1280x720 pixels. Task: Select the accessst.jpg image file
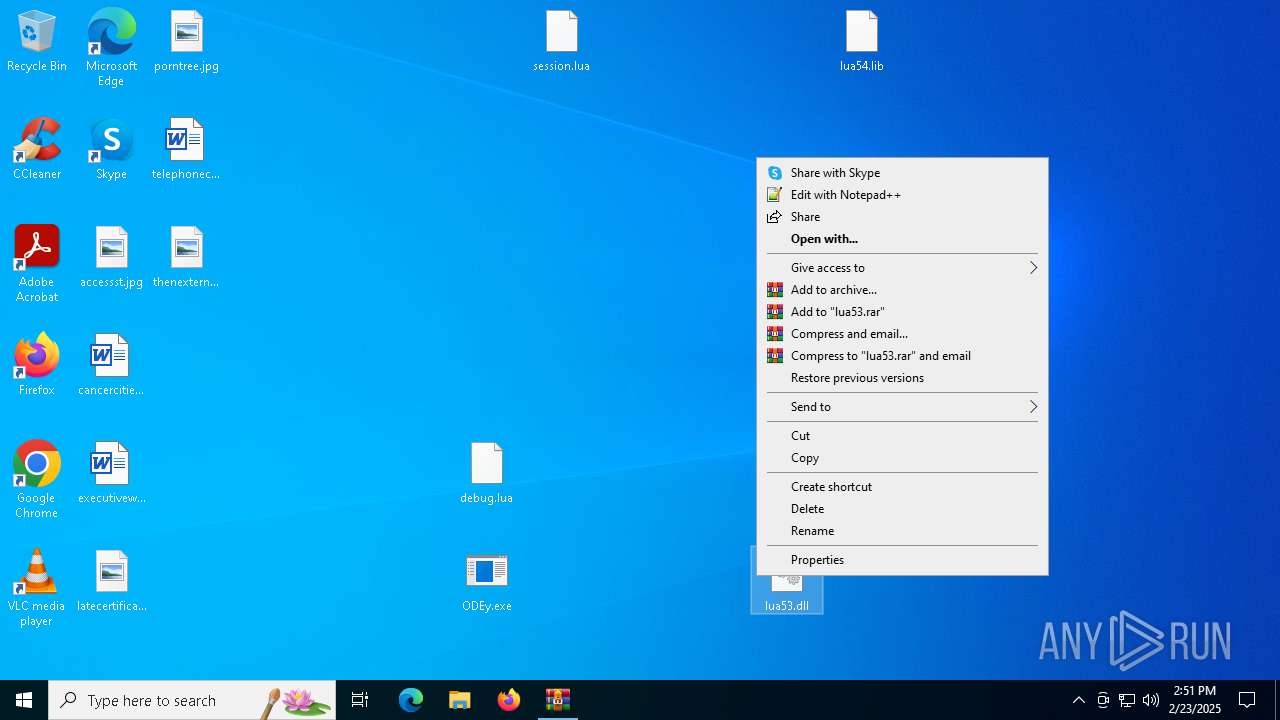(111, 258)
